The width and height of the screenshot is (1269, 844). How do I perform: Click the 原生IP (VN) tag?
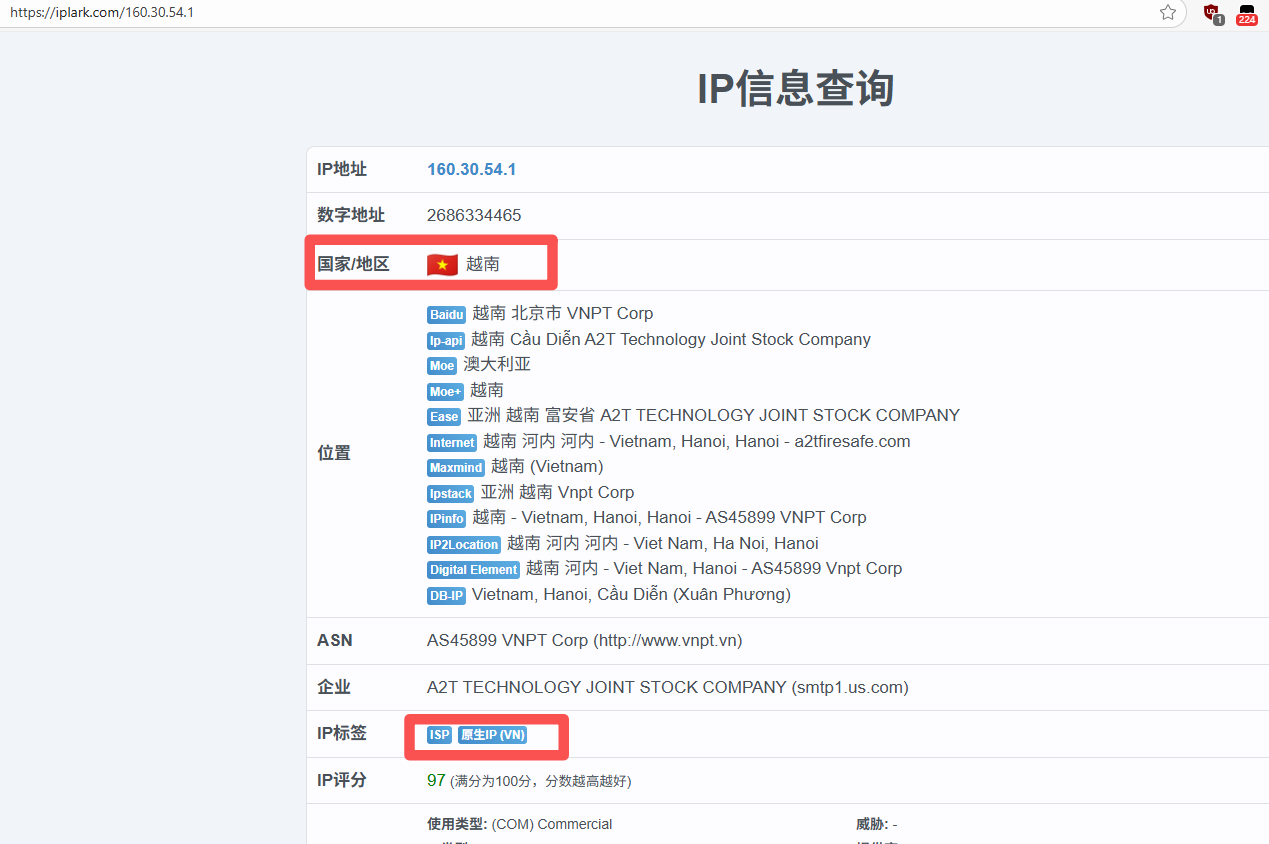[x=492, y=735]
